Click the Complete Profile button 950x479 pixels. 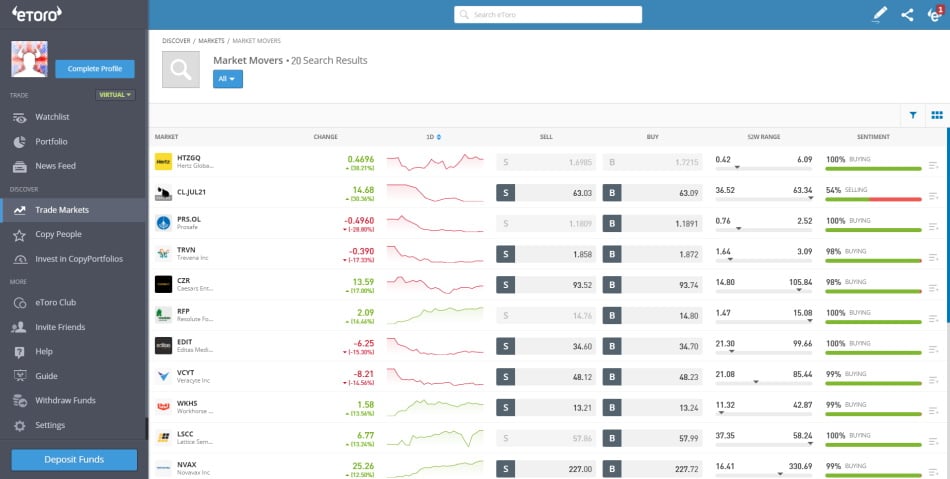pyautogui.click(x=95, y=69)
